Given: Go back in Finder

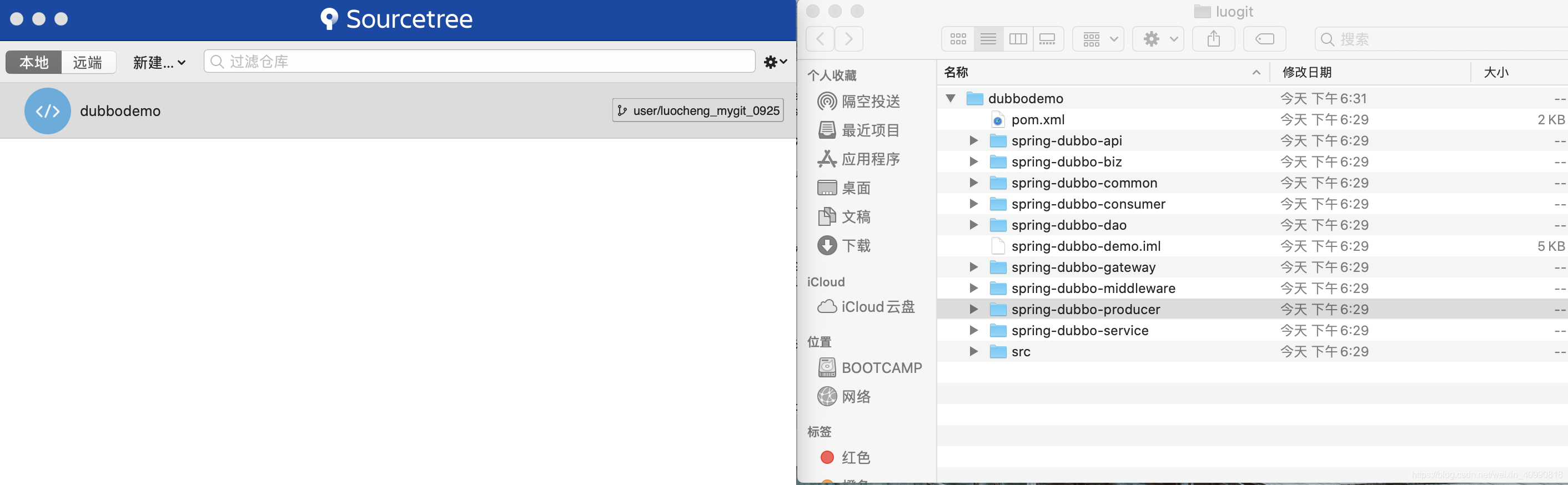Looking at the screenshot, I should click(x=820, y=39).
